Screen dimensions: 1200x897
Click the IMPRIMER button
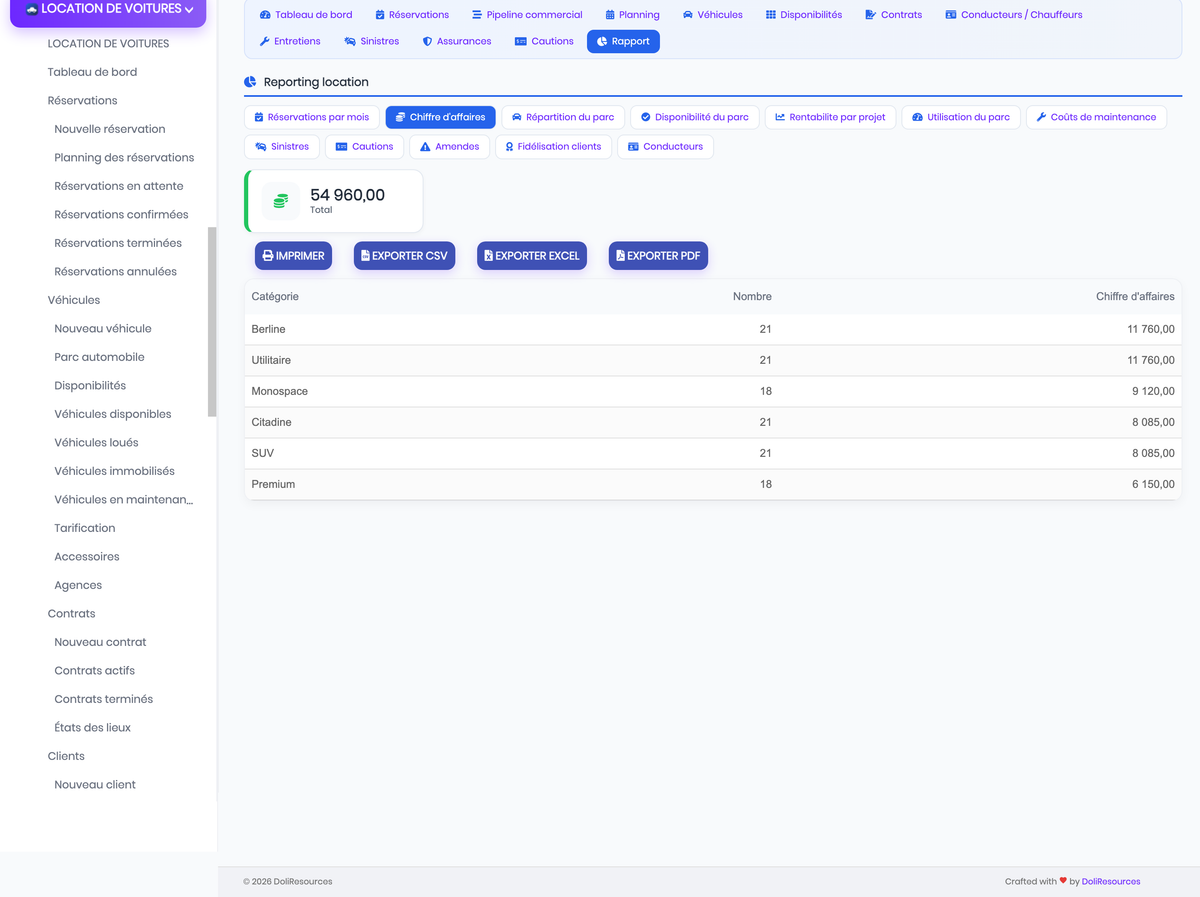coord(293,256)
